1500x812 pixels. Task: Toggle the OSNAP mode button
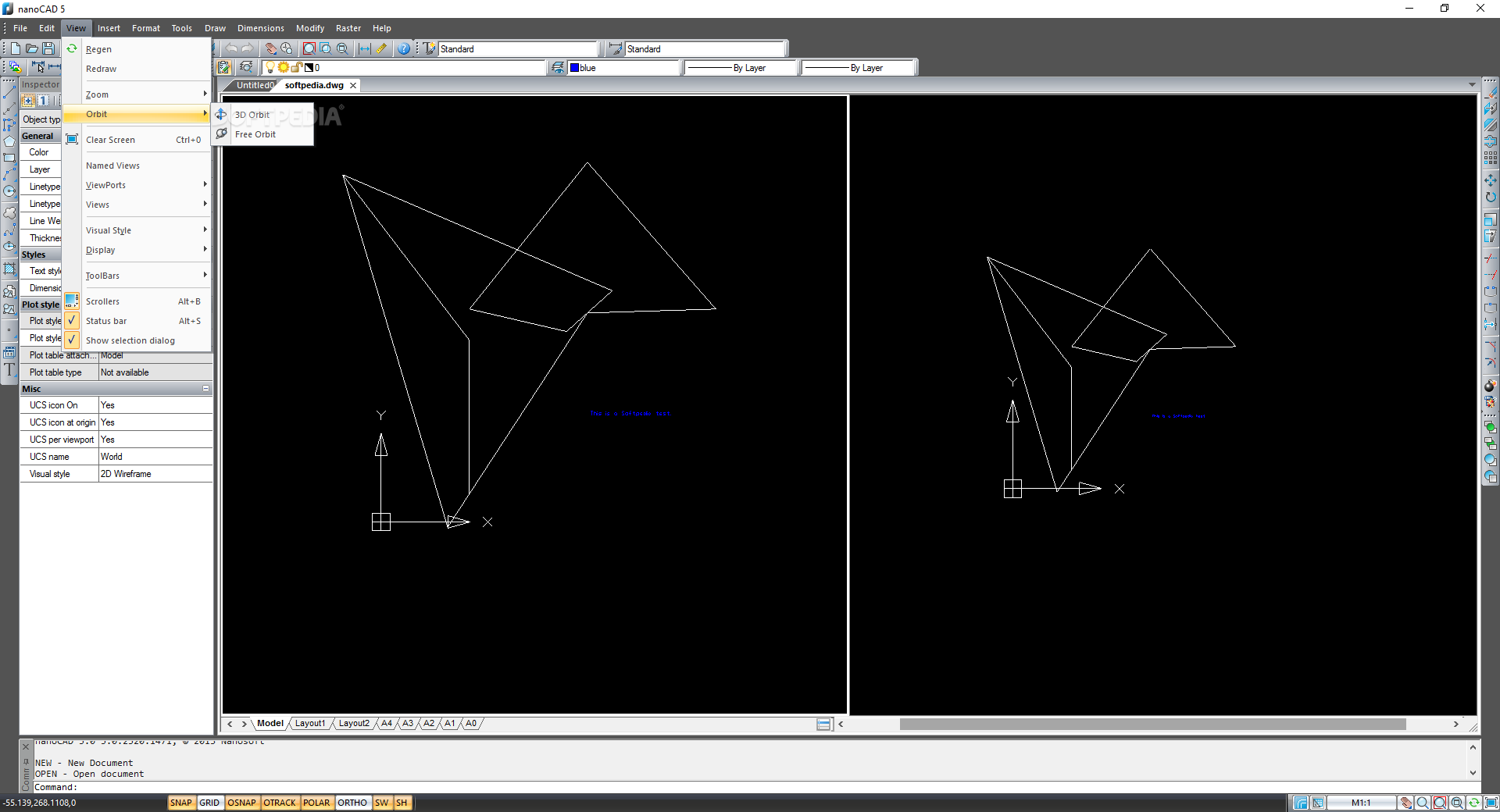pyautogui.click(x=242, y=803)
